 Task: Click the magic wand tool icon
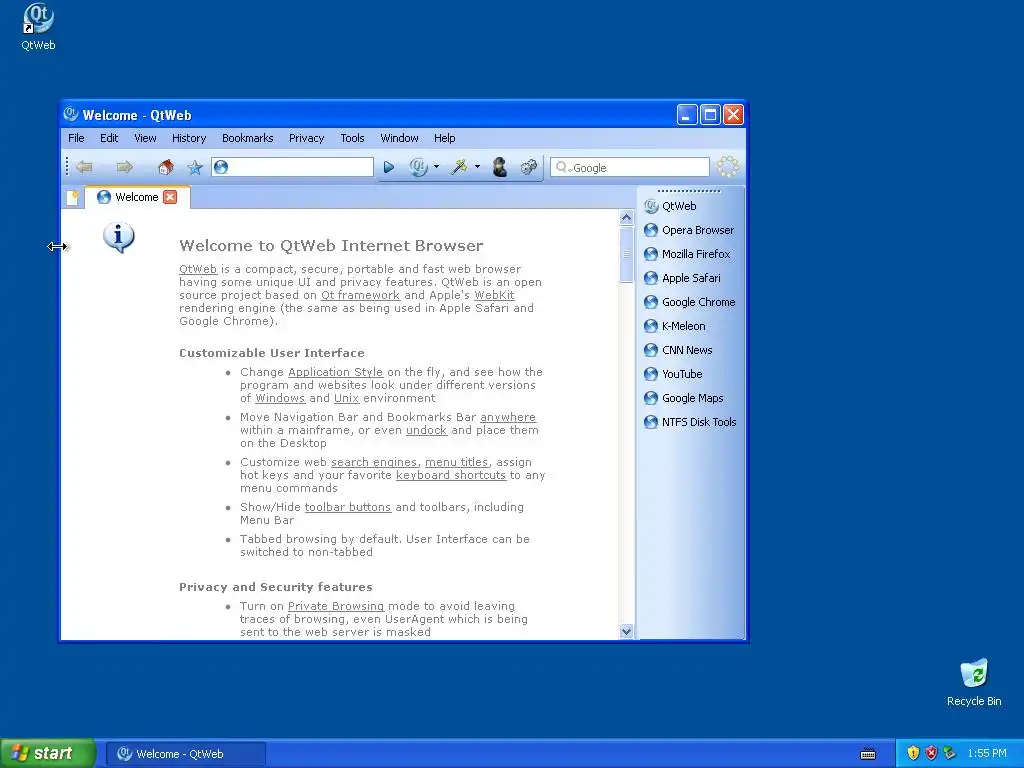459,167
